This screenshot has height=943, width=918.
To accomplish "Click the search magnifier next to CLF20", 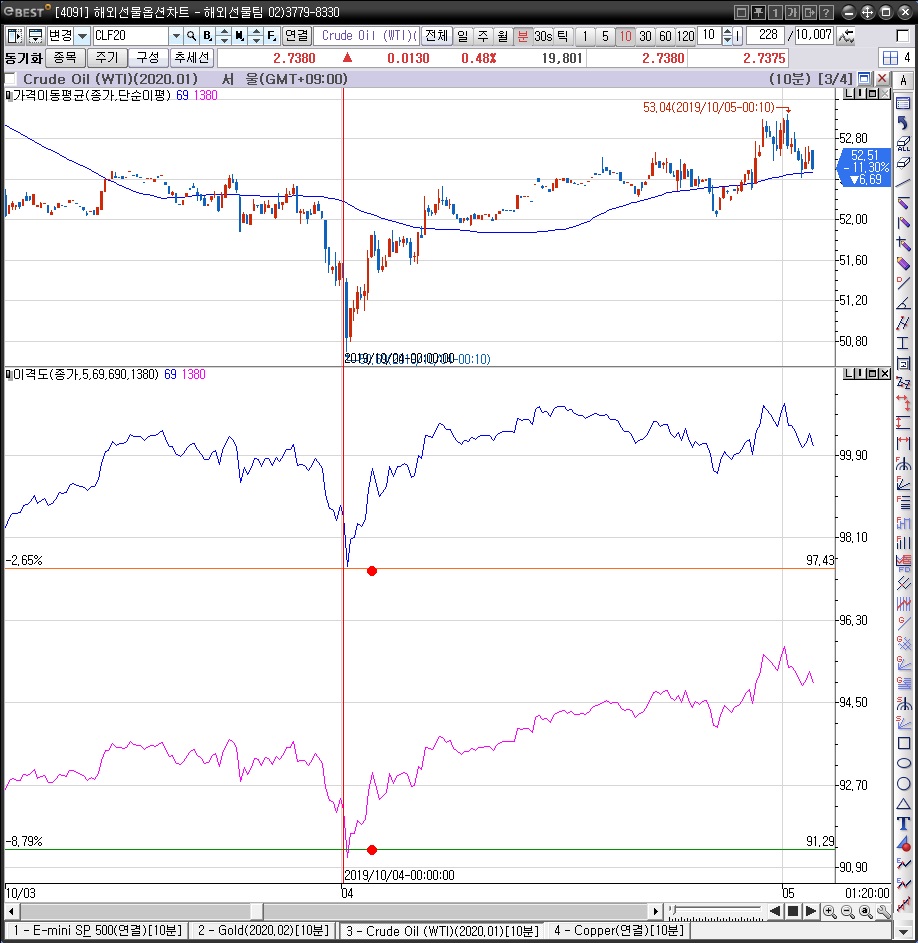I will [191, 36].
